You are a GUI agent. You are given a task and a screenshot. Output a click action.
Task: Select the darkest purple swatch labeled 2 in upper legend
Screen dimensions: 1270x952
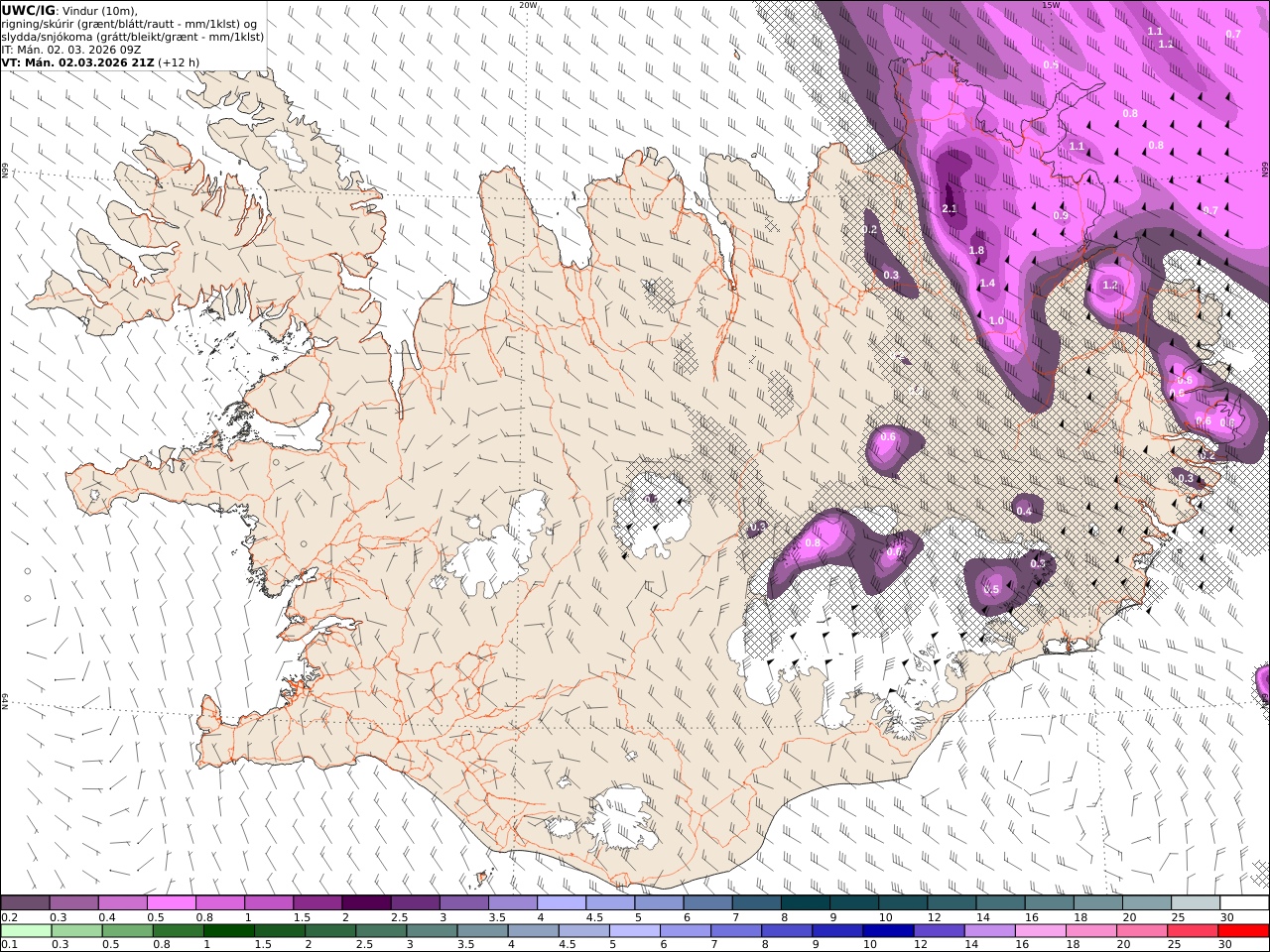coord(366,903)
